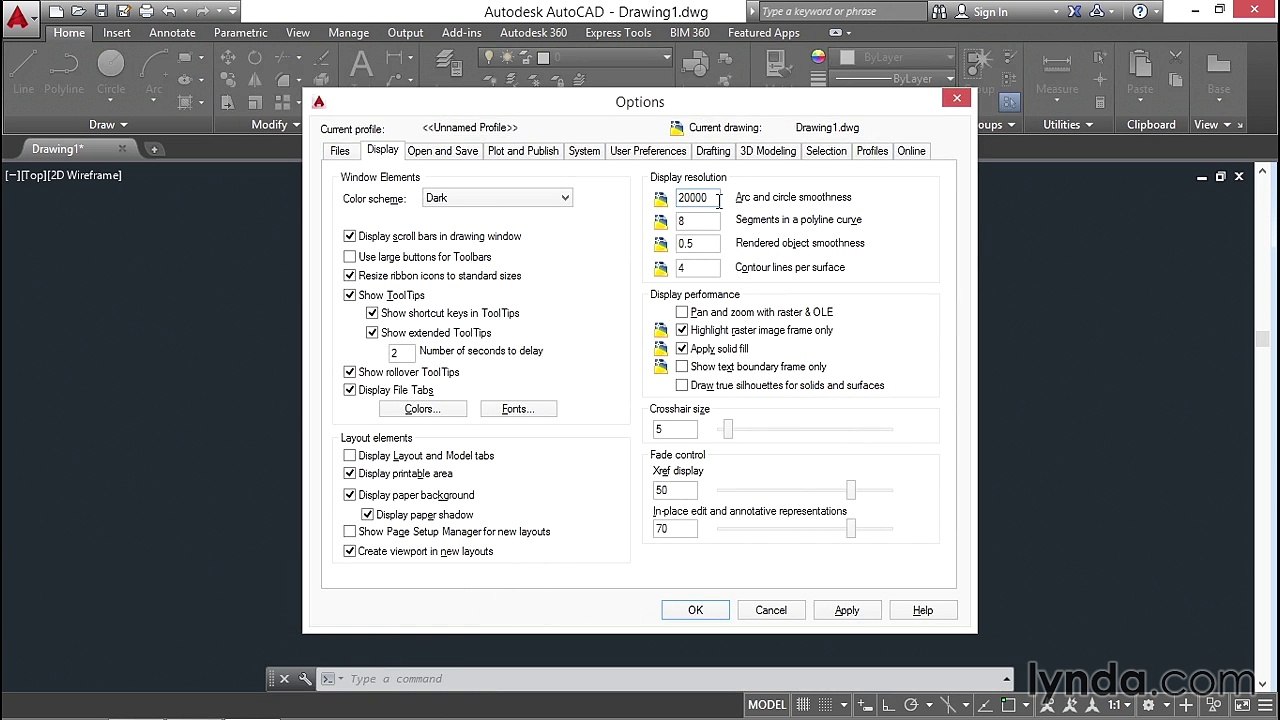
Task: Click the binoculars search icon
Action: 939,12
